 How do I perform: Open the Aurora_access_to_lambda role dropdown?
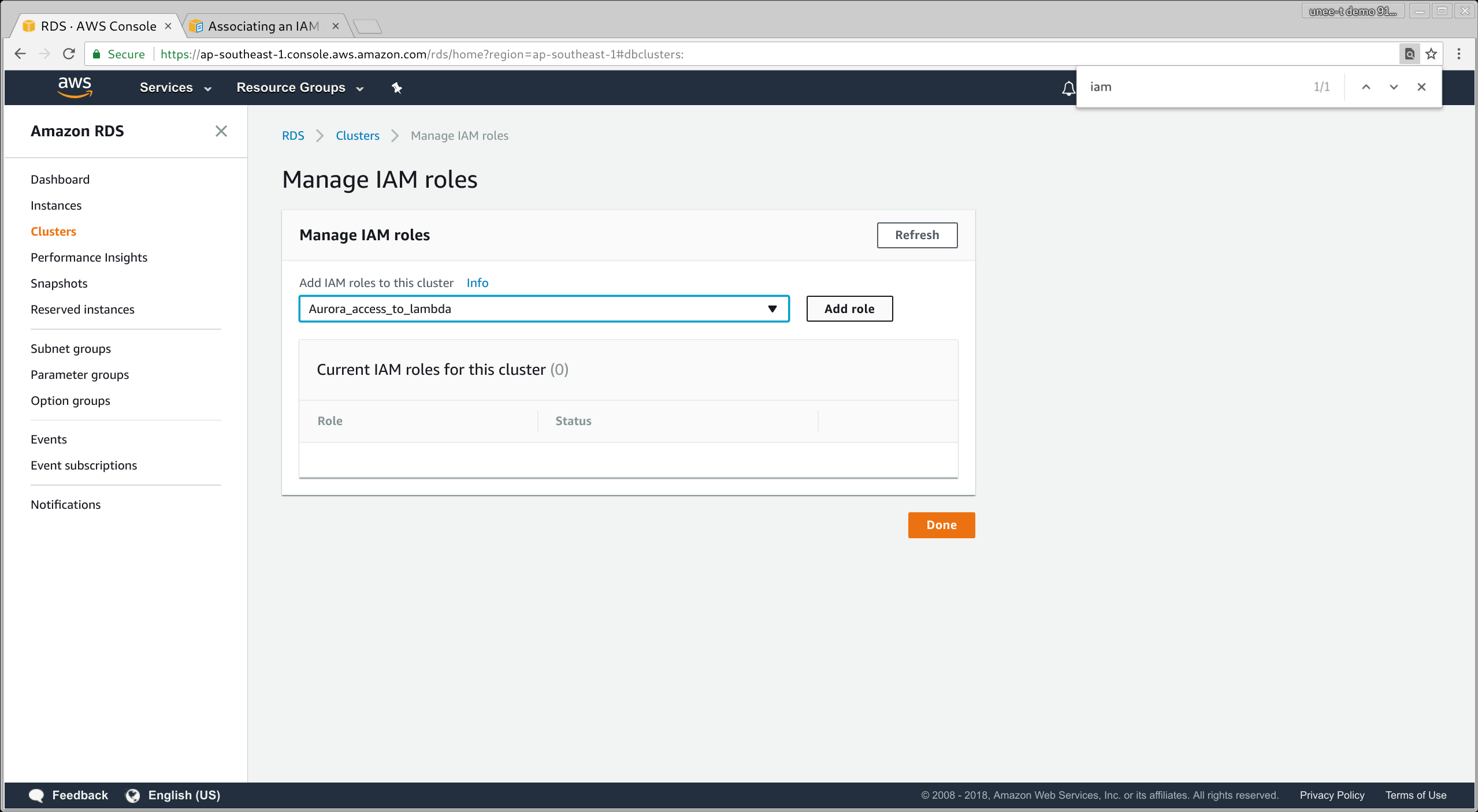543,309
